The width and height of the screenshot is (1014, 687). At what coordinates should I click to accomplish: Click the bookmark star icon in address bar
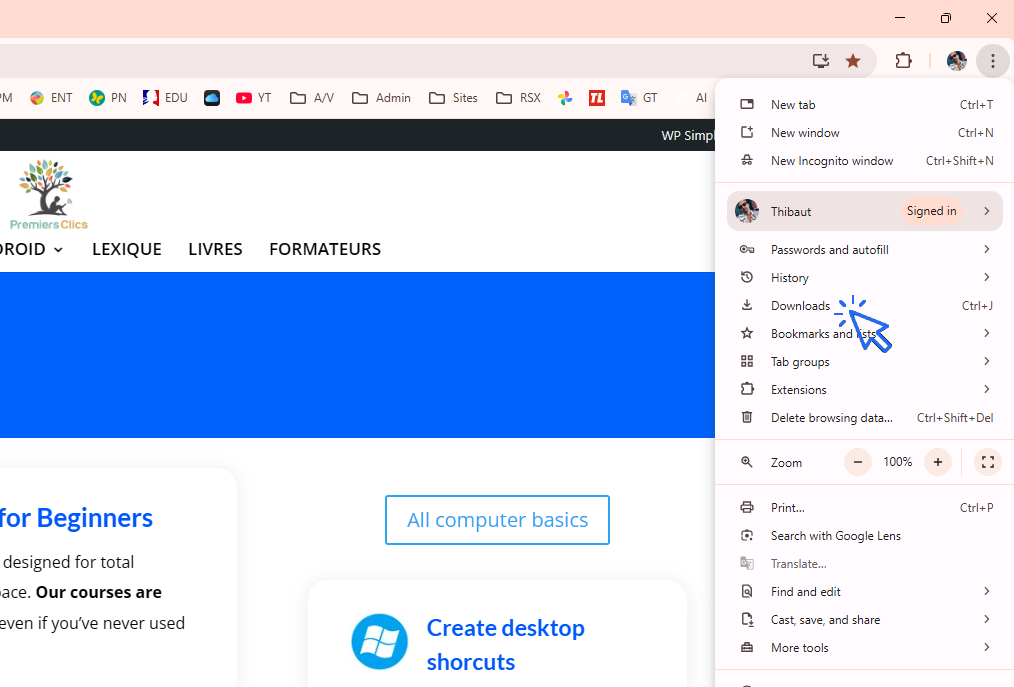(853, 61)
